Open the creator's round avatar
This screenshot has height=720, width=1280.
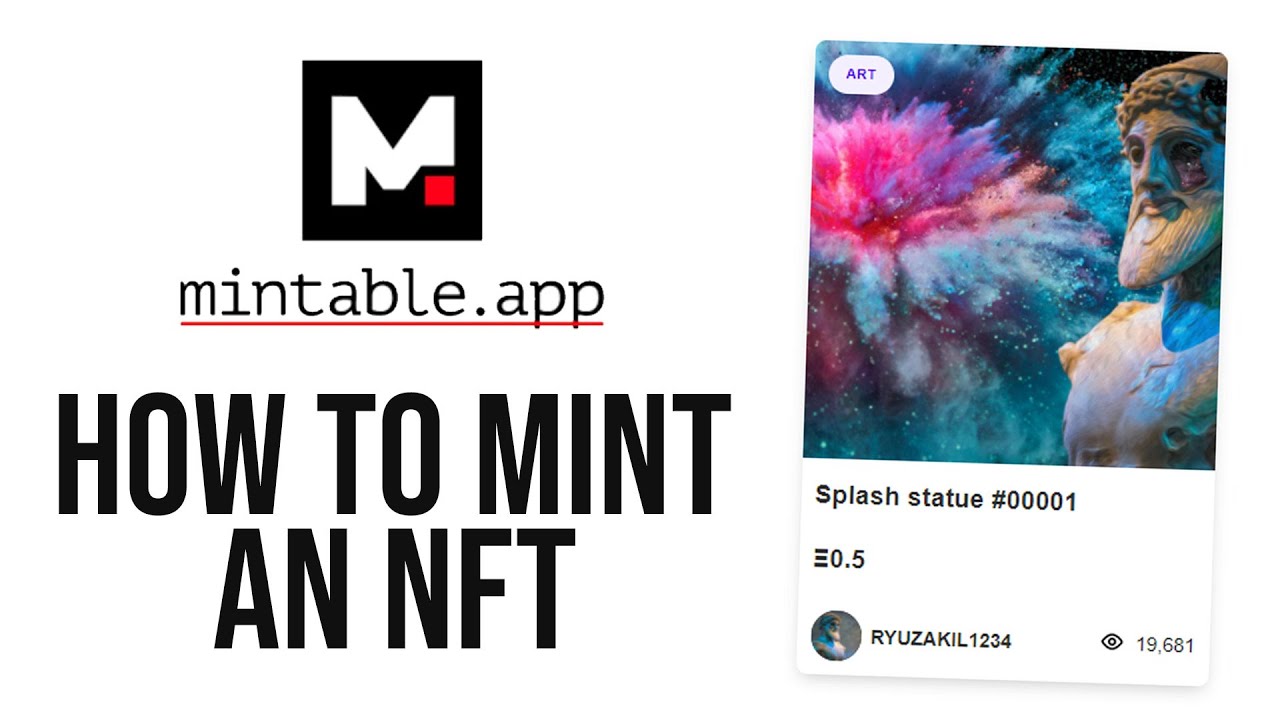(836, 636)
